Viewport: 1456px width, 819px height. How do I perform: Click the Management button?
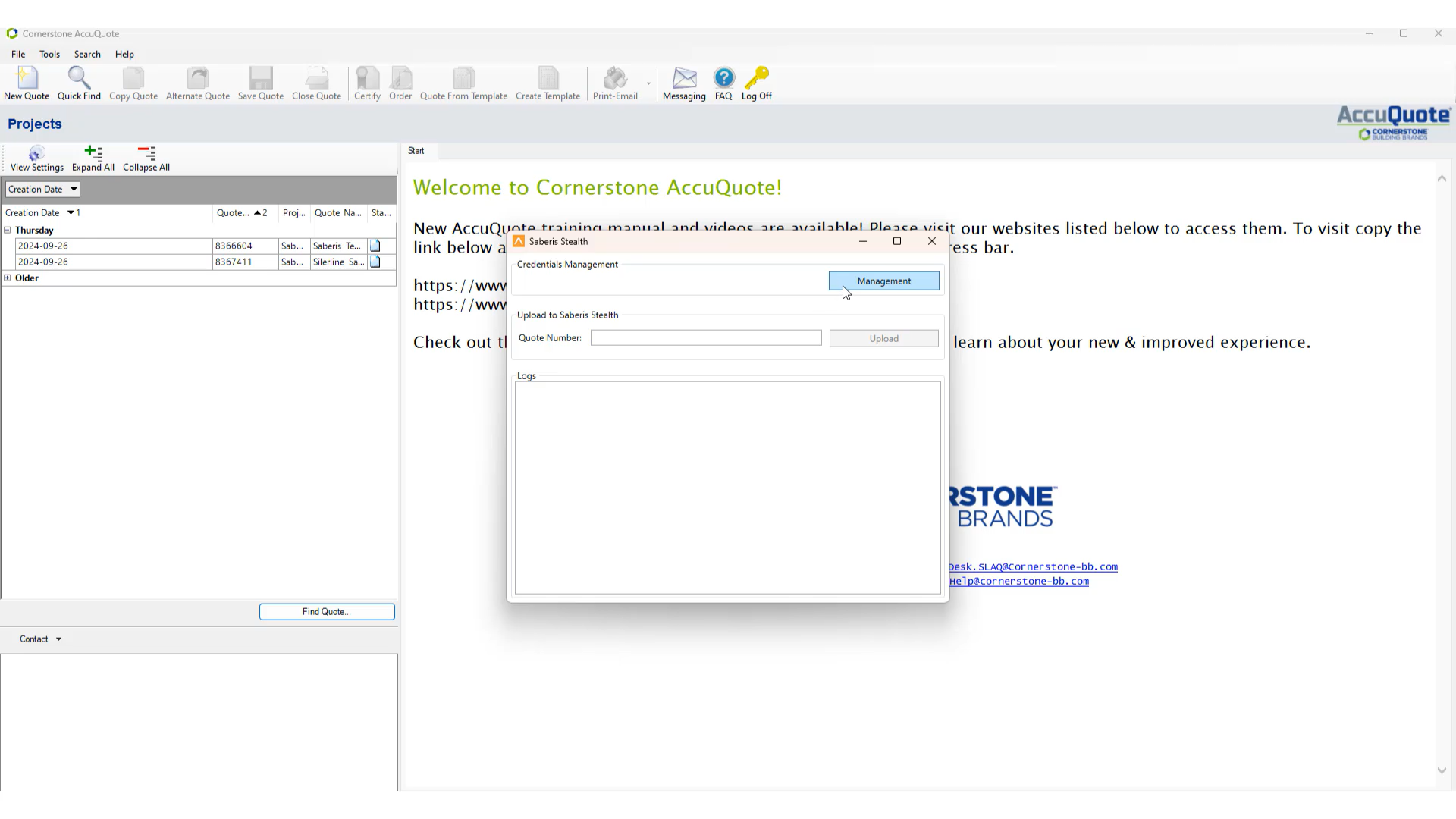pyautogui.click(x=883, y=281)
